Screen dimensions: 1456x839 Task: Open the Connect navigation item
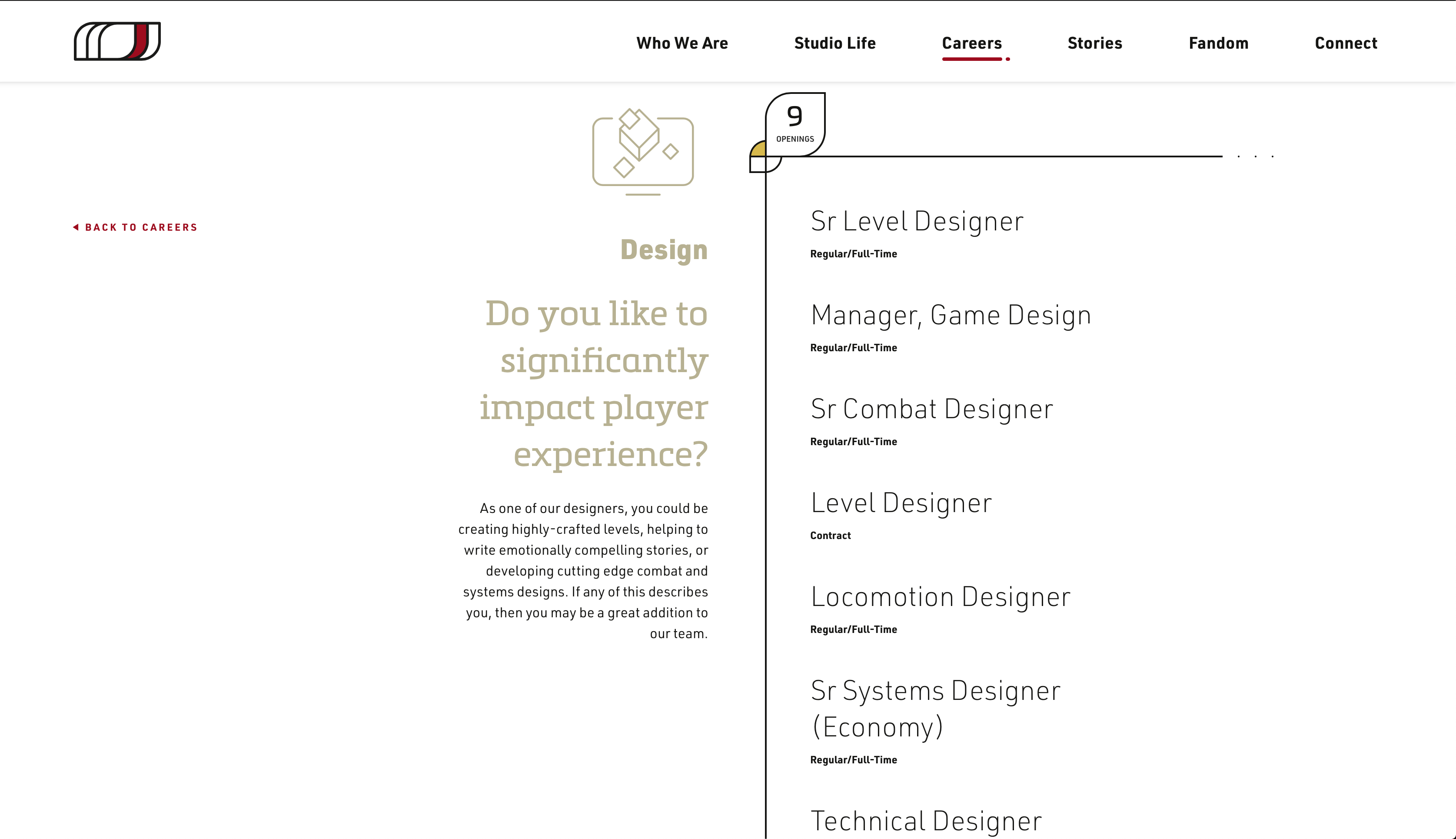point(1346,43)
